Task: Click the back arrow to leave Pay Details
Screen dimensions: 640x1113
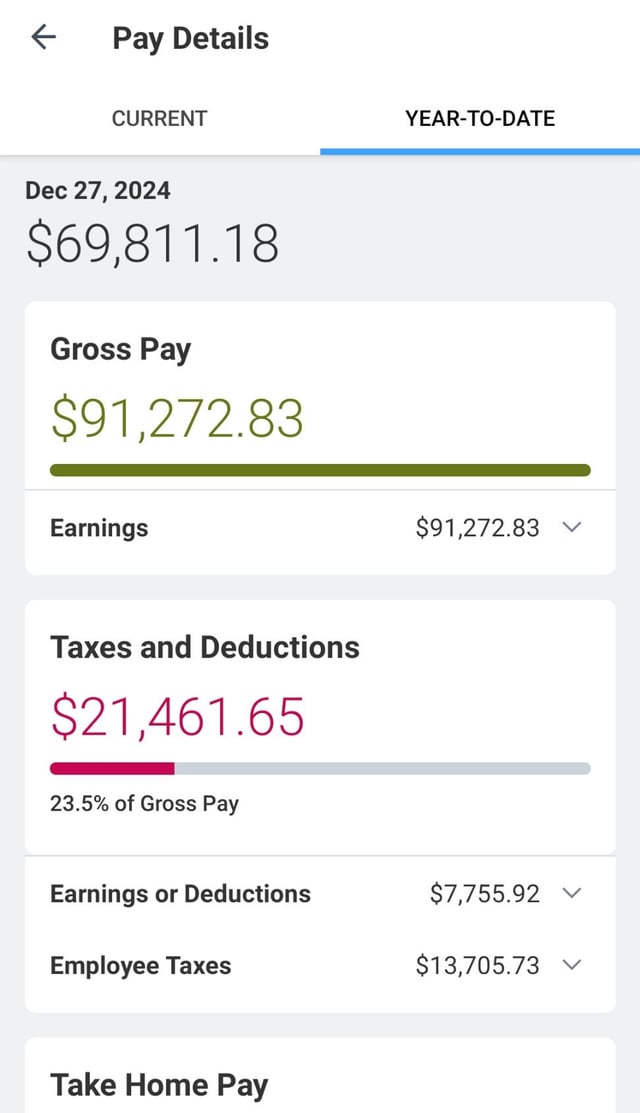Action: pos(42,37)
